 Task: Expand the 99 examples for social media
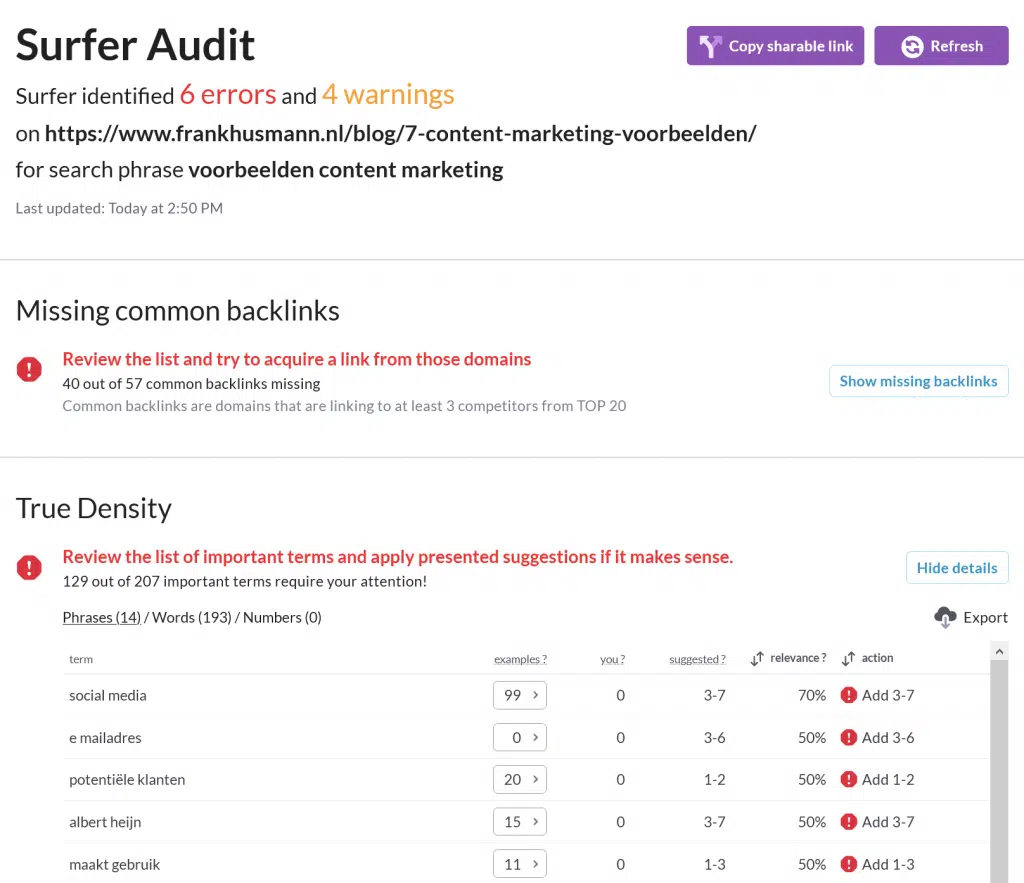pos(519,694)
